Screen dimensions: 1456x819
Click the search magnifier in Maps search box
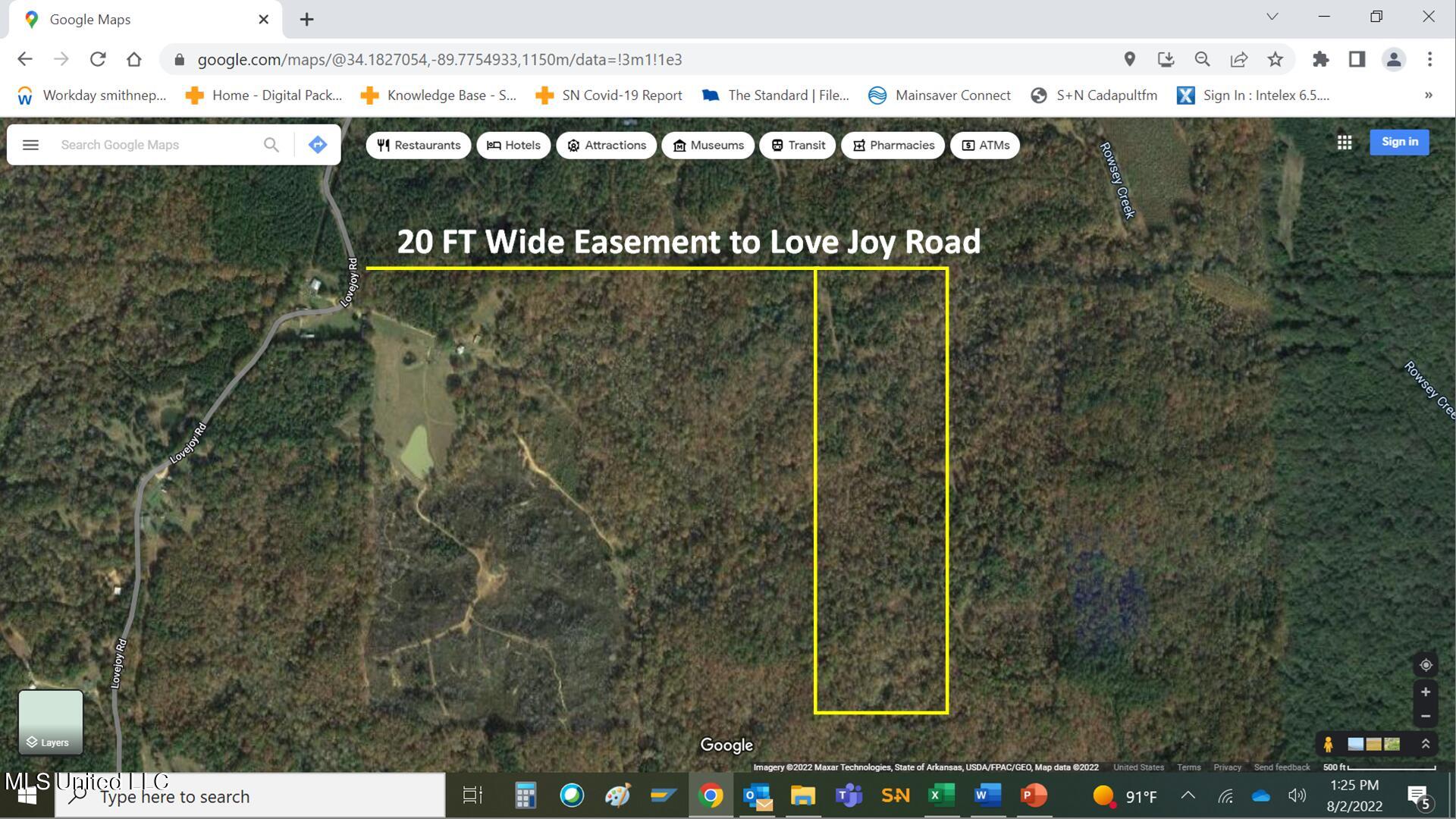tap(271, 145)
